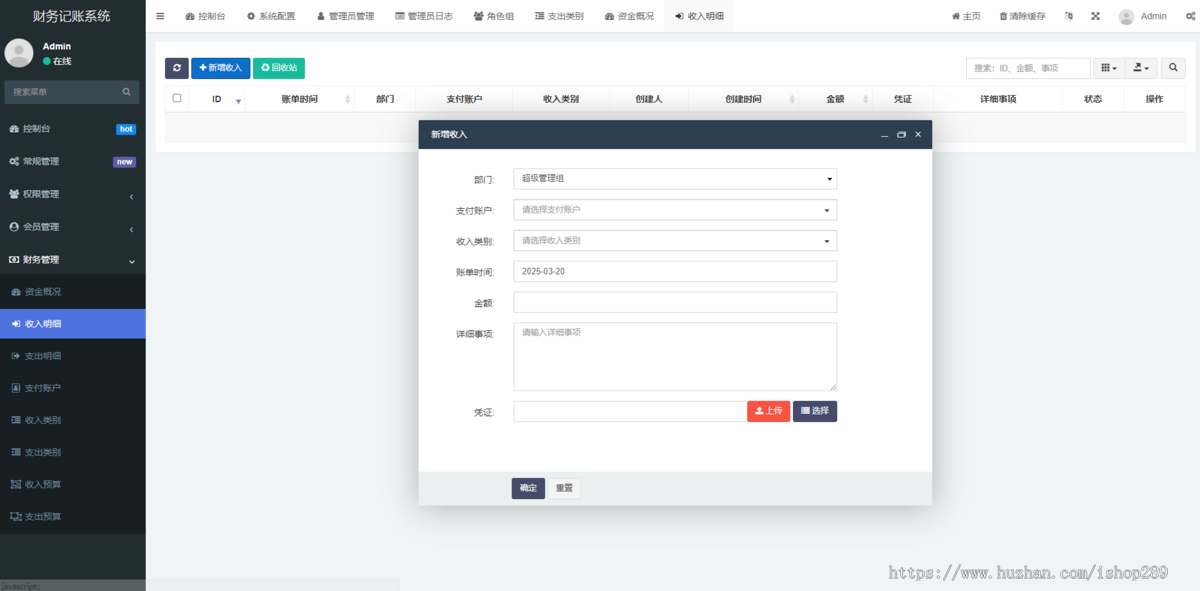Click the 凭证 text input
The height and width of the screenshot is (591, 1200).
(x=630, y=411)
